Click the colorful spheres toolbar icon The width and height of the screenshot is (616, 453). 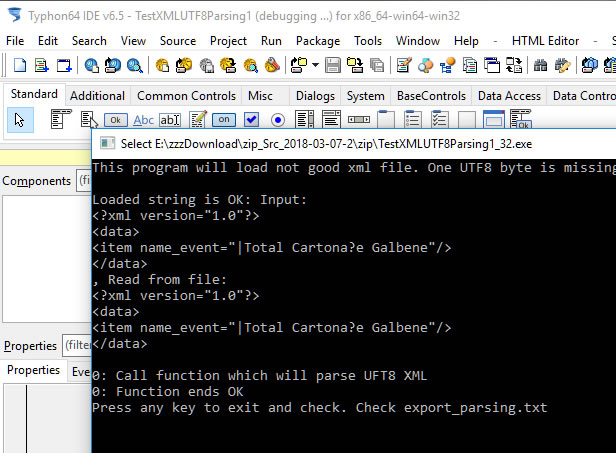pyautogui.click(x=425, y=65)
